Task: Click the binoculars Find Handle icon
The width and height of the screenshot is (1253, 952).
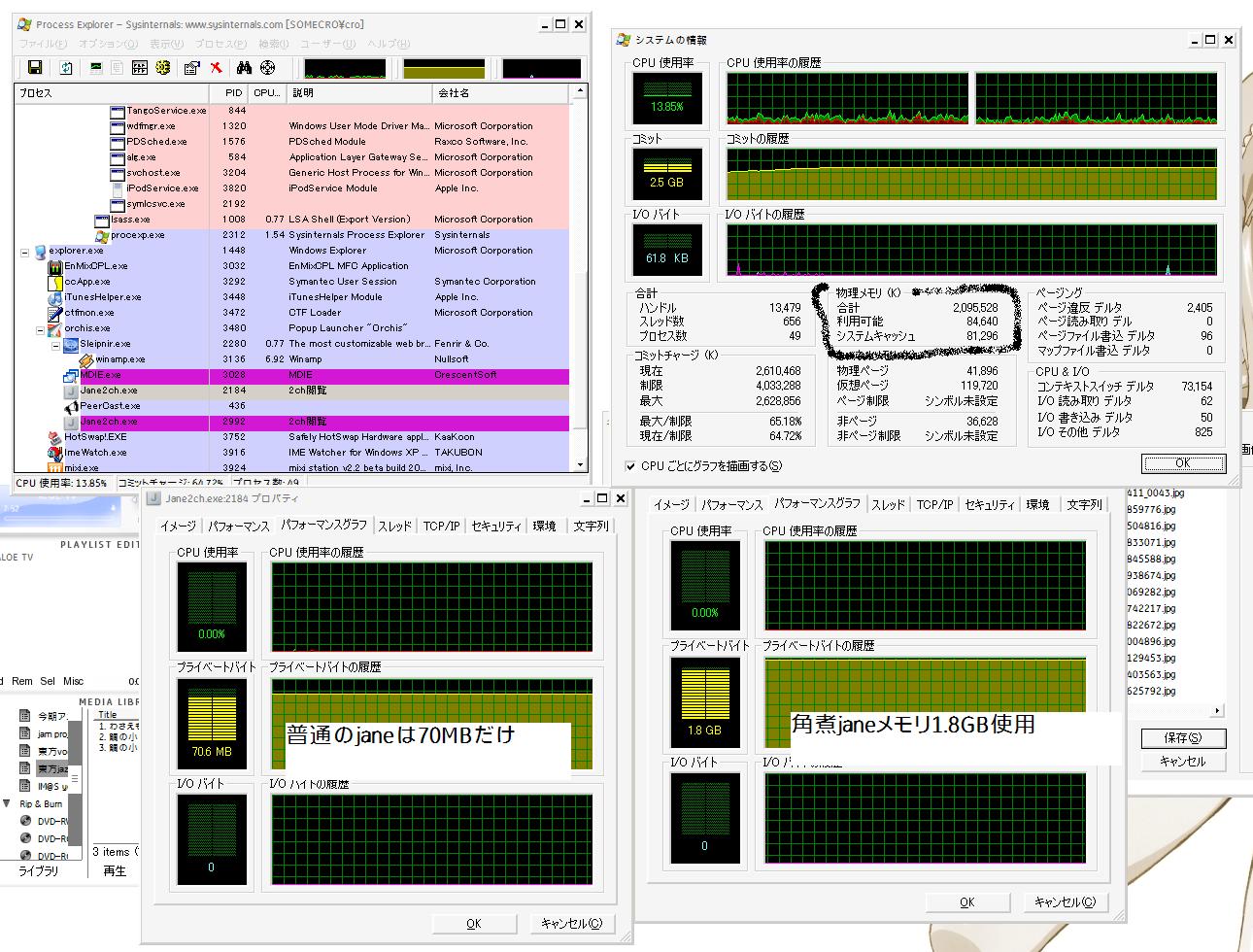Action: pyautogui.click(x=245, y=67)
